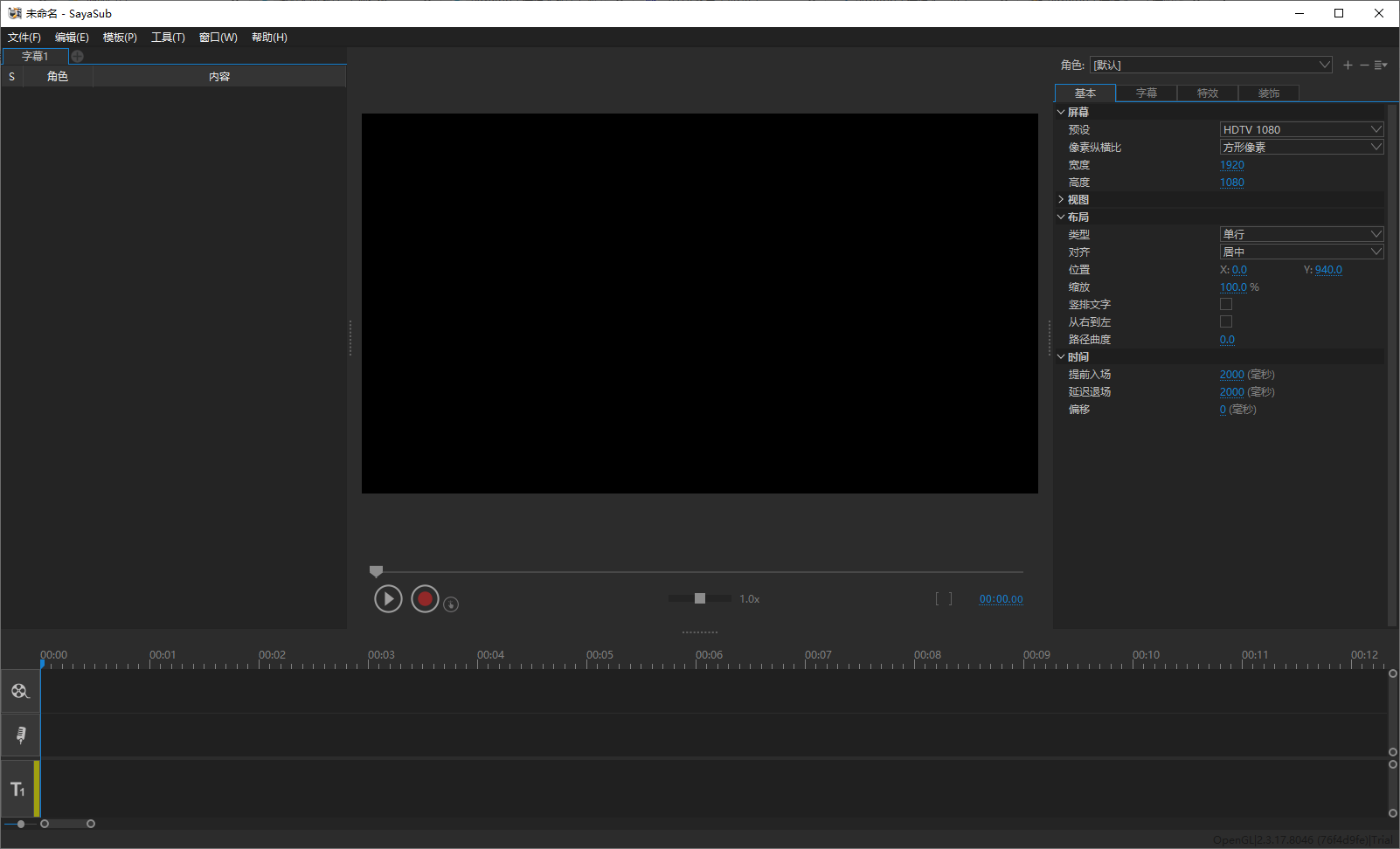The image size is (1400, 849).
Task: Select the T1 subtitle track icon
Action: (17, 790)
